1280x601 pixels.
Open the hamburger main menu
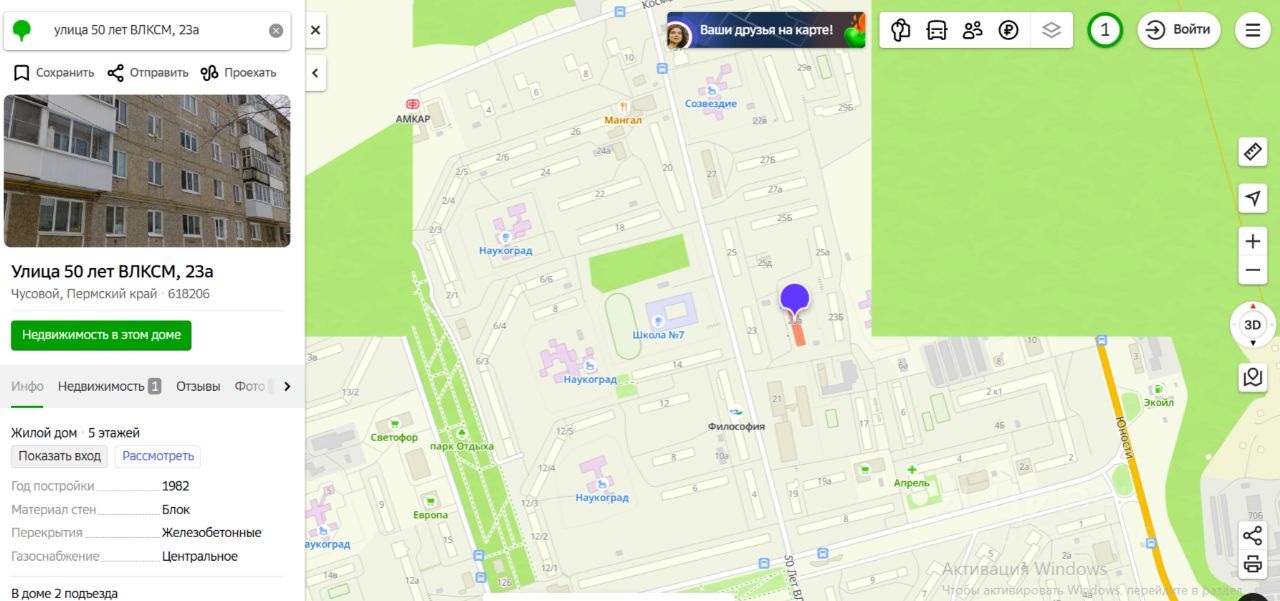pos(1253,30)
